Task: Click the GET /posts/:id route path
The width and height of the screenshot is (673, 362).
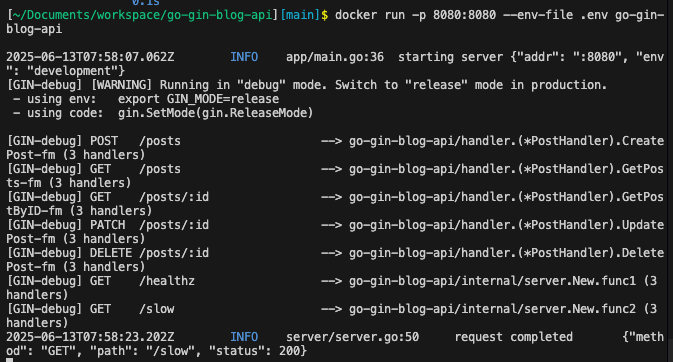Action: 174,197
